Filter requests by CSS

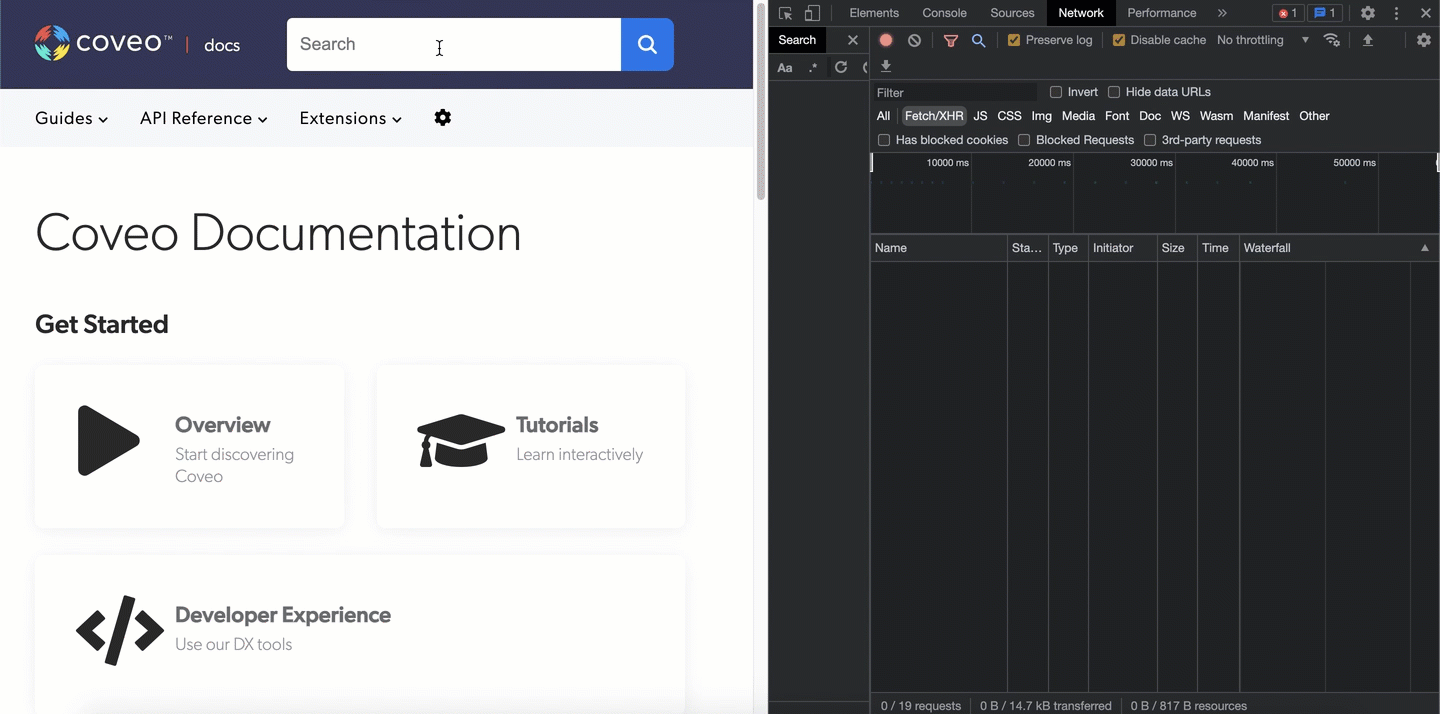[x=1009, y=116]
